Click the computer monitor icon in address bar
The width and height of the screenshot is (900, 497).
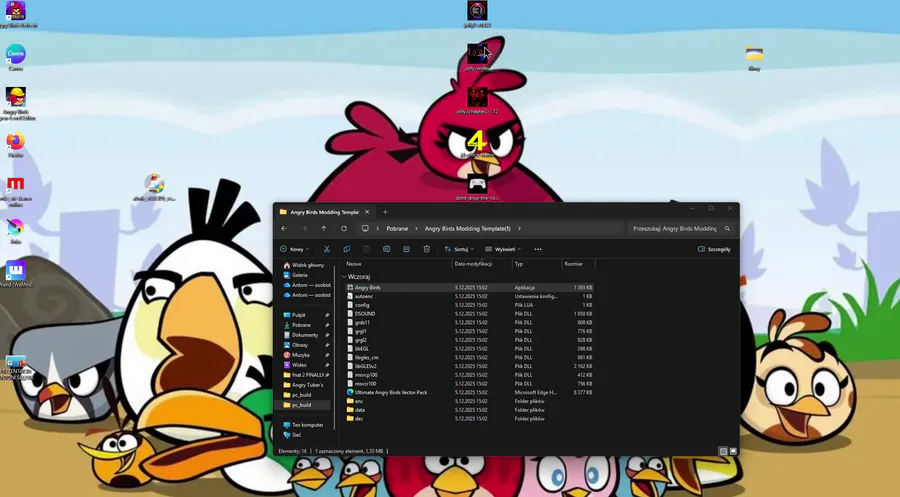pos(364,228)
